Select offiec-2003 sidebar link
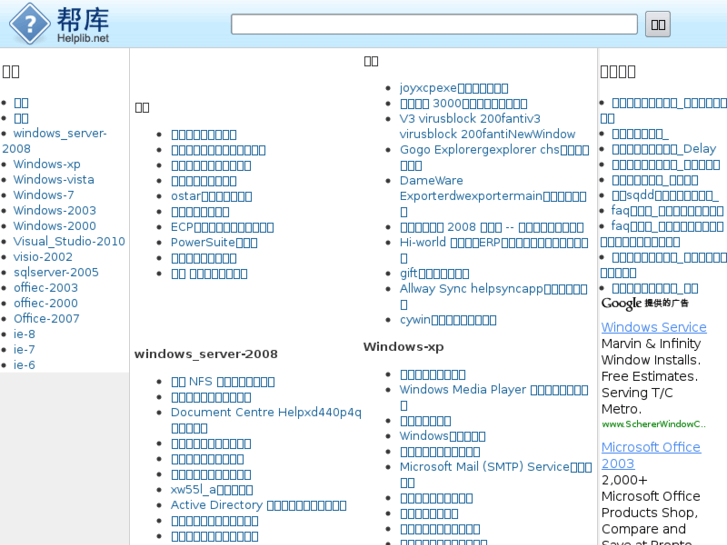The height and width of the screenshot is (545, 727). coord(45,288)
